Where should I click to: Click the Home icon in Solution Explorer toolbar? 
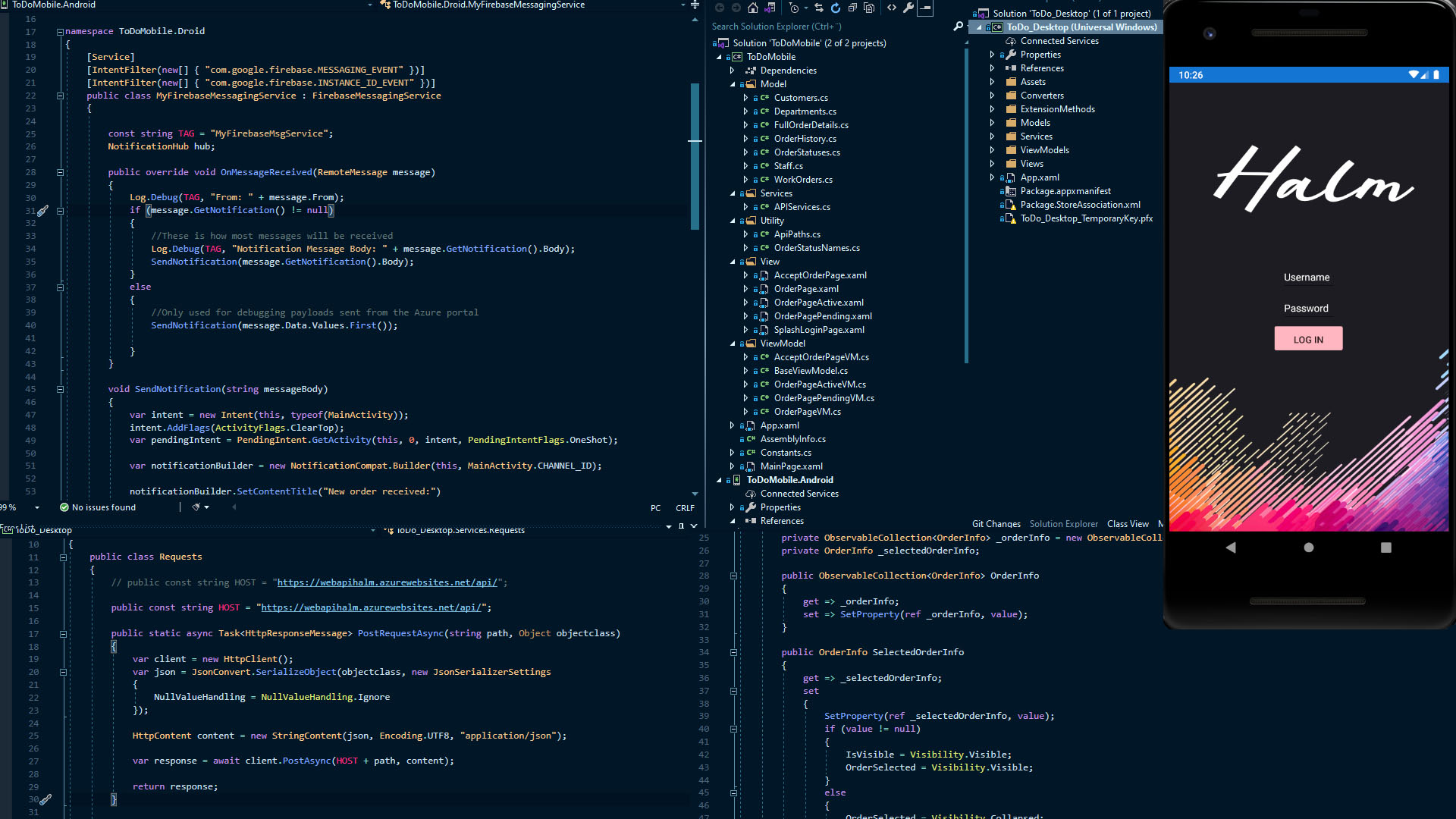pos(753,8)
